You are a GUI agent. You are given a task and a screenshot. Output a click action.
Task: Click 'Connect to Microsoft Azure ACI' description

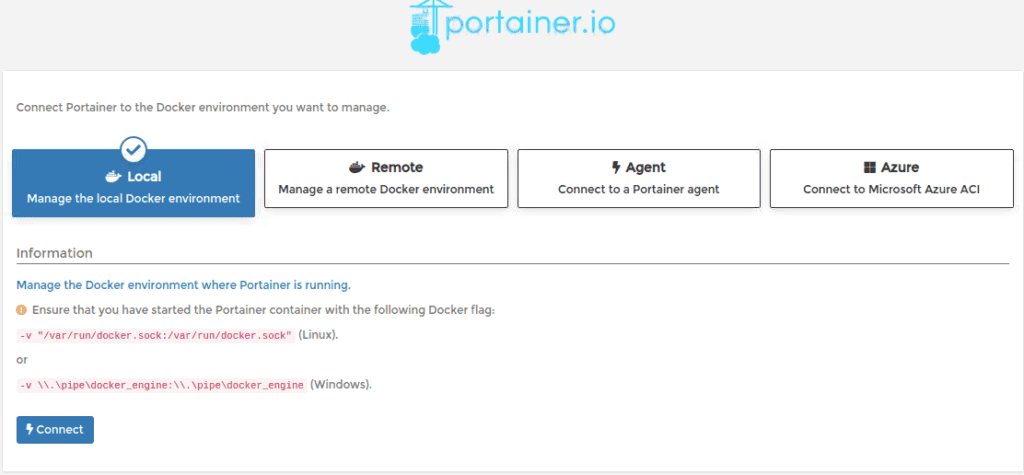891,189
